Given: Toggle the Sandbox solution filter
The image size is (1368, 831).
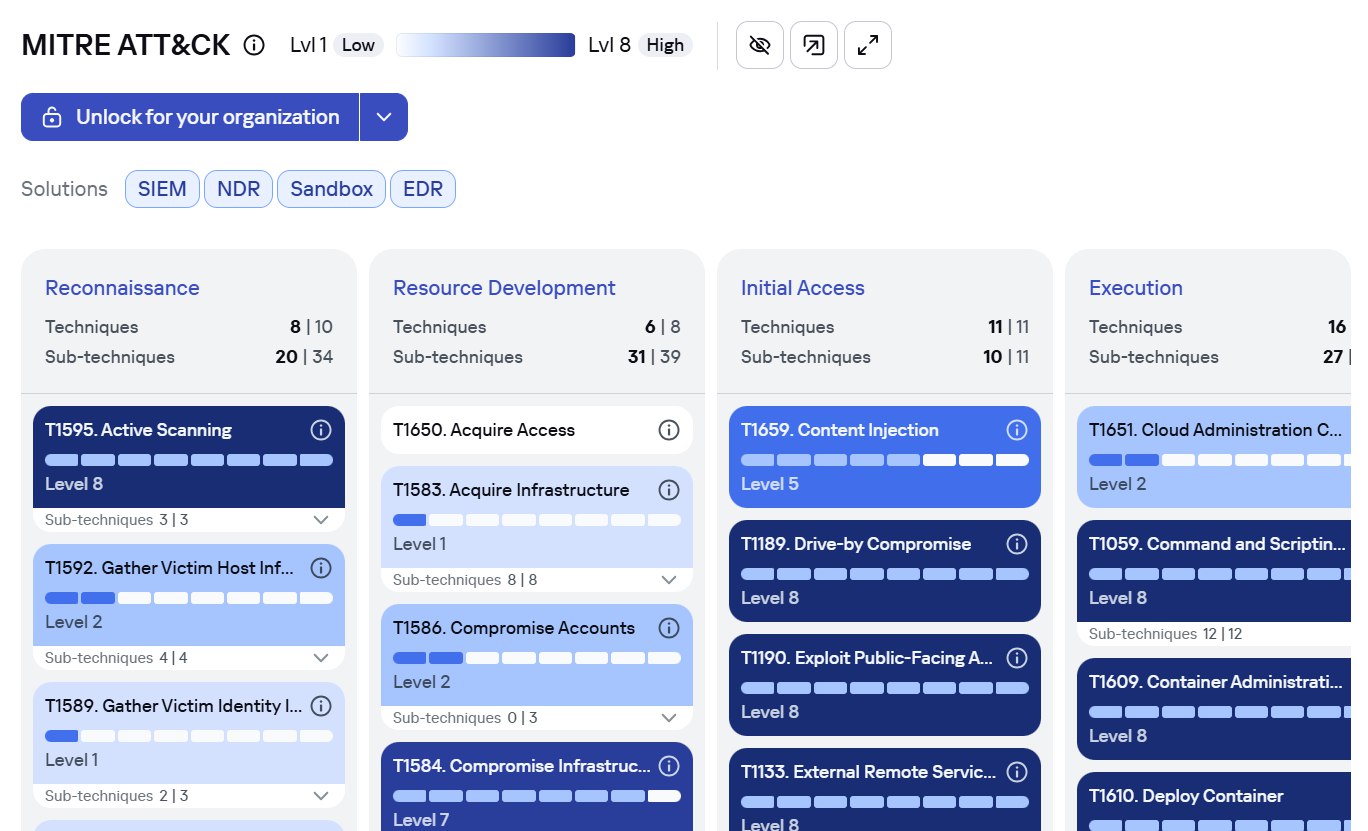Looking at the screenshot, I should 331,189.
